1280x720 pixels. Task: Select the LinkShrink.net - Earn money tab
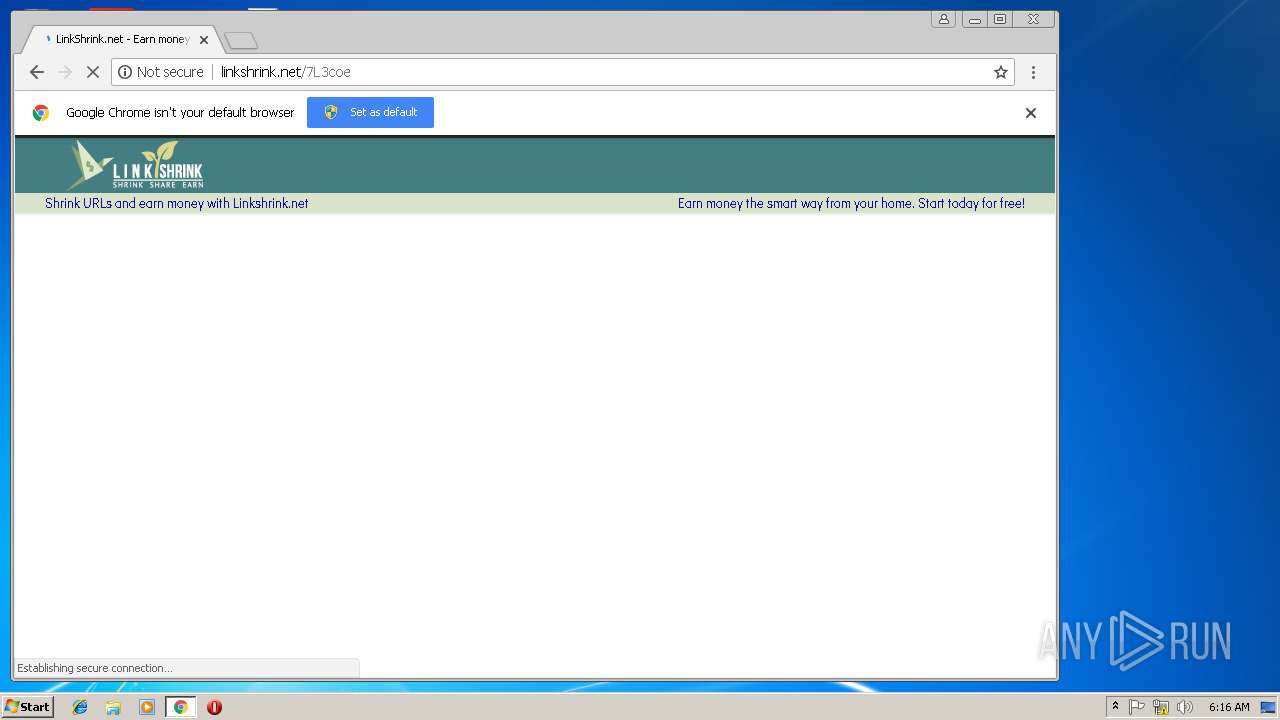coord(122,40)
